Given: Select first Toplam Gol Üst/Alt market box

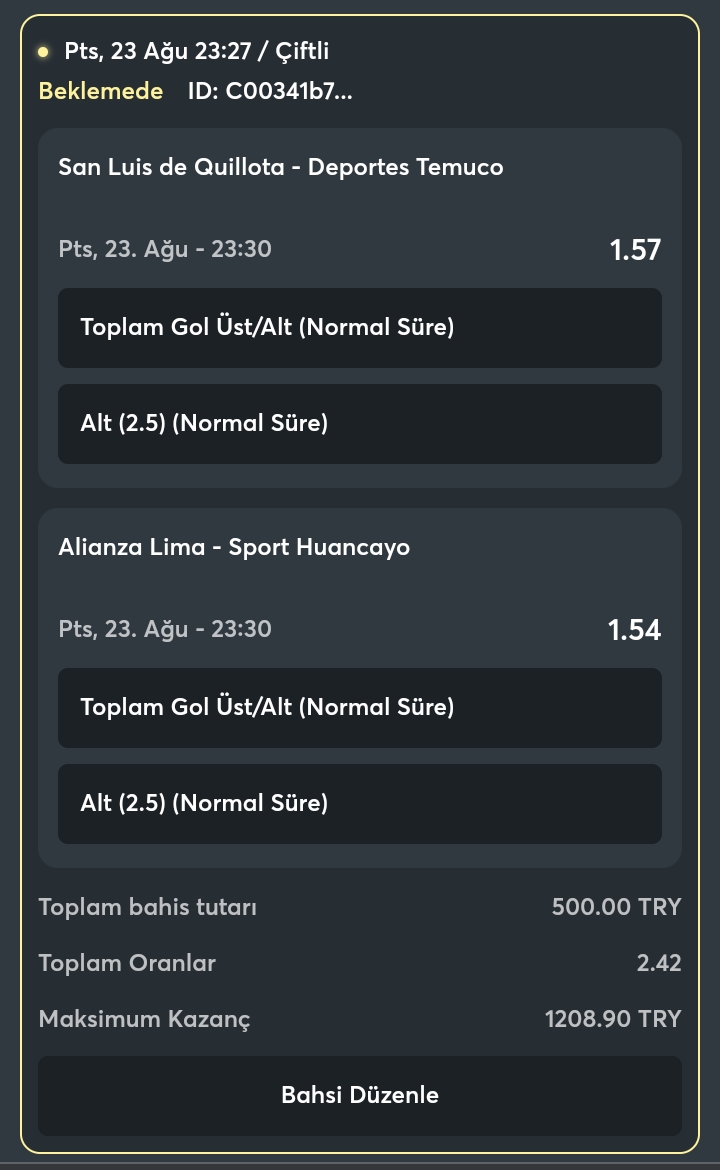Looking at the screenshot, I should tap(360, 328).
